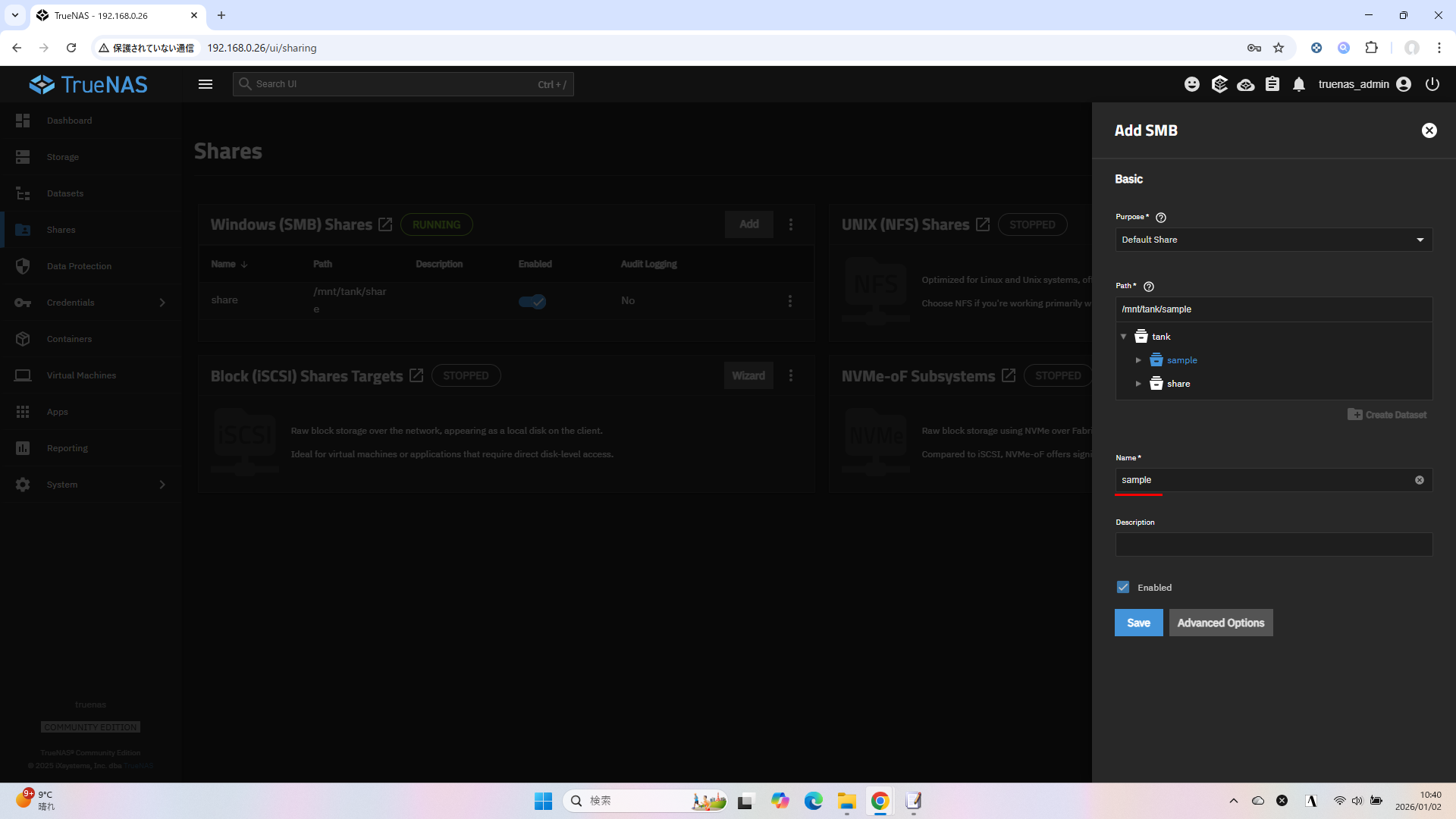This screenshot has height=819, width=1456.
Task: Clear the Name field with X icon
Action: click(1420, 480)
